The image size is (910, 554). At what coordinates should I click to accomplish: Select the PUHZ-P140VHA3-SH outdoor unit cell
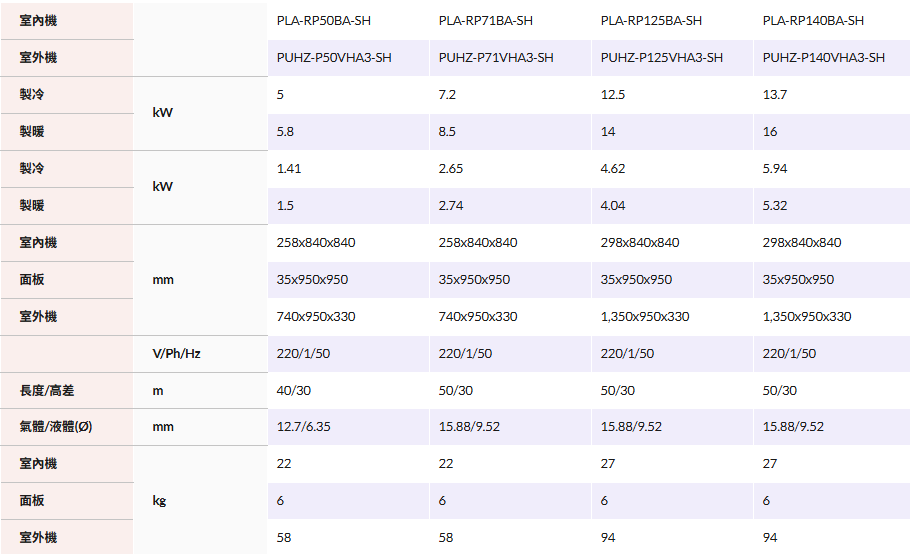tap(823, 58)
